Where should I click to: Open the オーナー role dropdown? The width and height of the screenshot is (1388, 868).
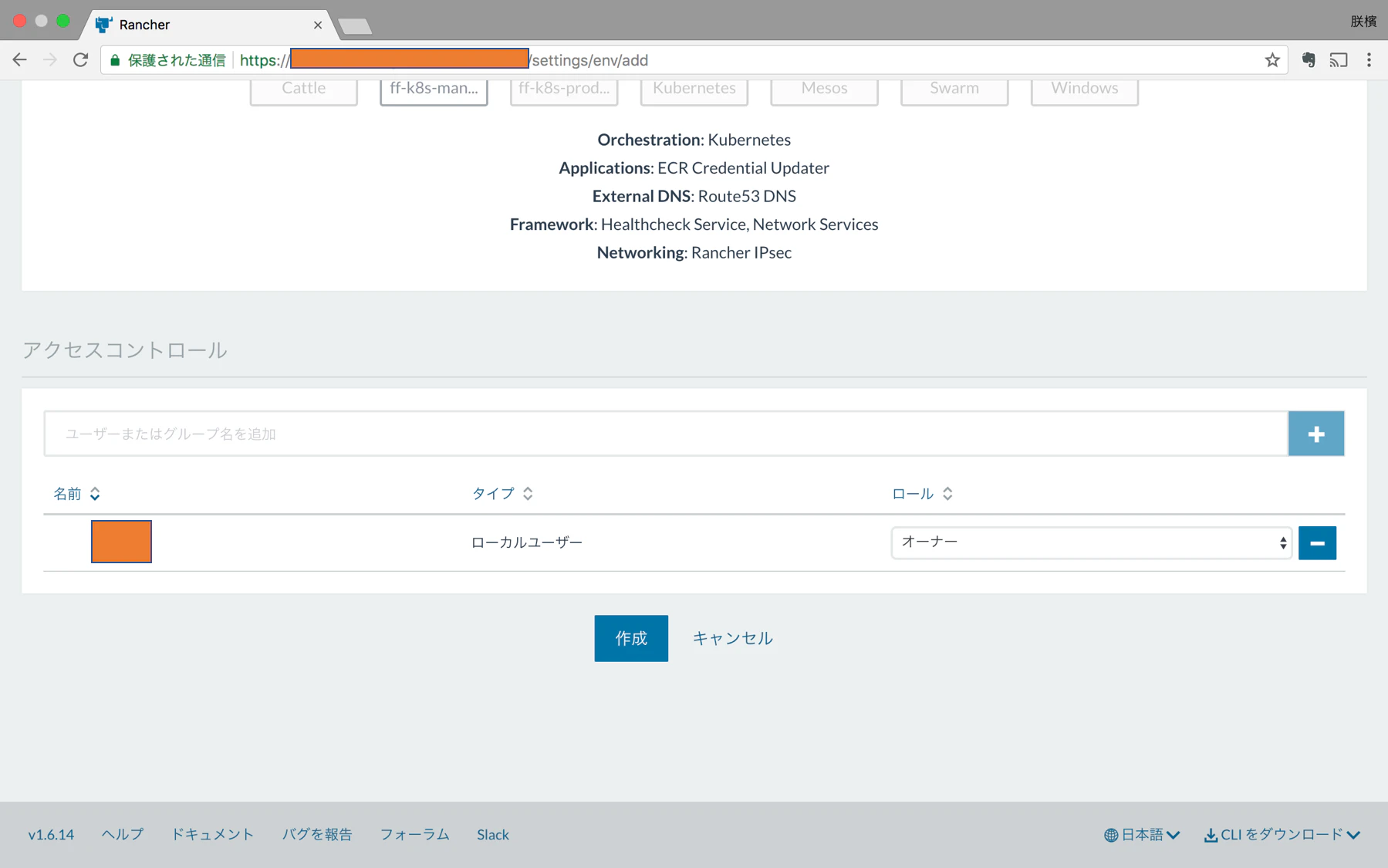click(x=1091, y=542)
